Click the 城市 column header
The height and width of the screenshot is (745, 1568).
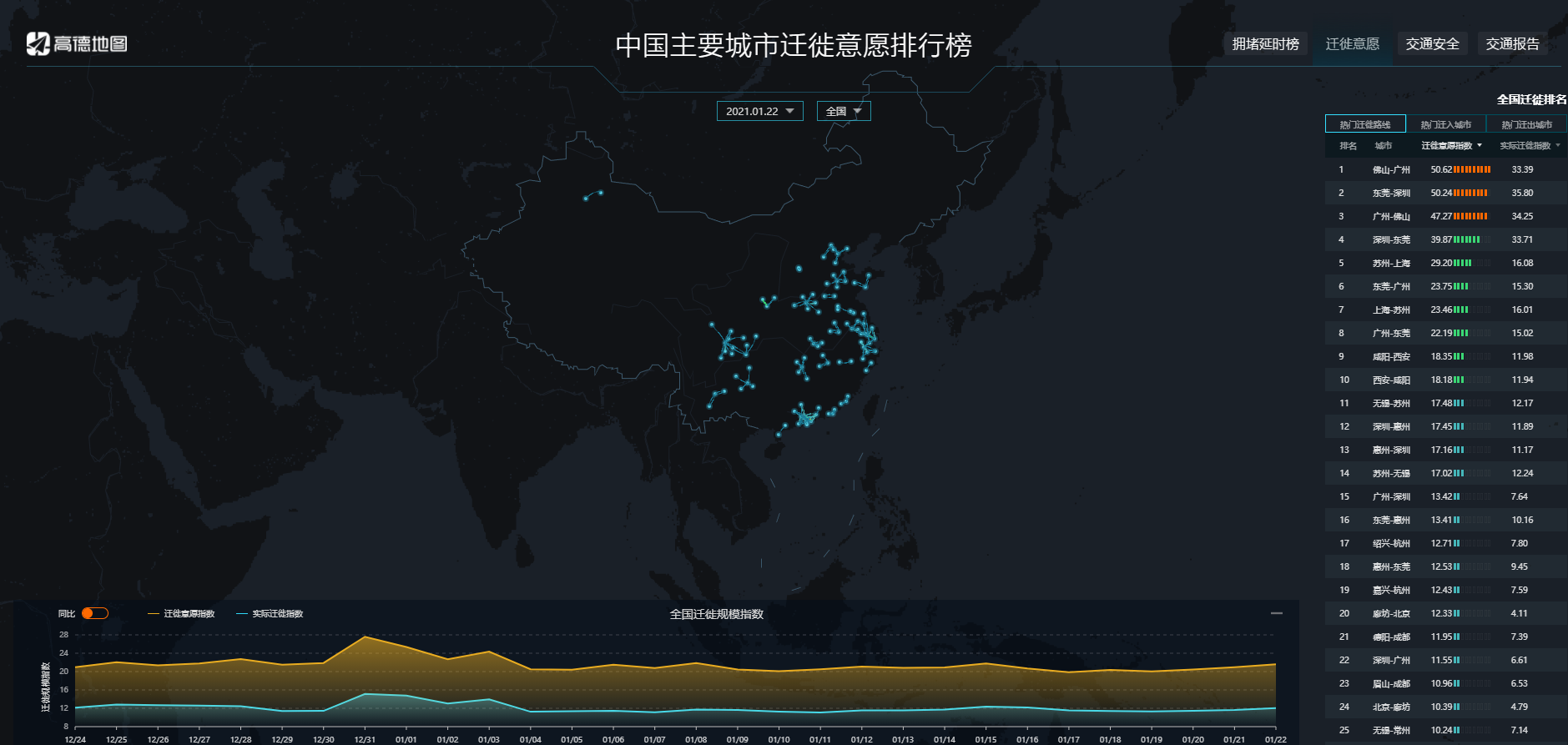tap(1383, 146)
